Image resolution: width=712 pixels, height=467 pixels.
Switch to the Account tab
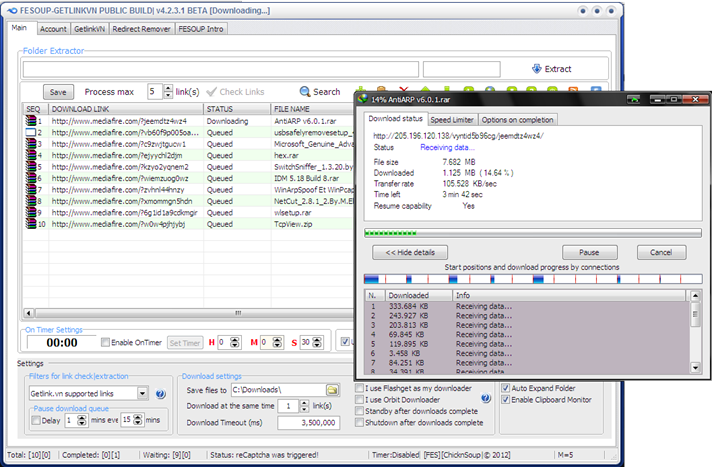(x=53, y=29)
